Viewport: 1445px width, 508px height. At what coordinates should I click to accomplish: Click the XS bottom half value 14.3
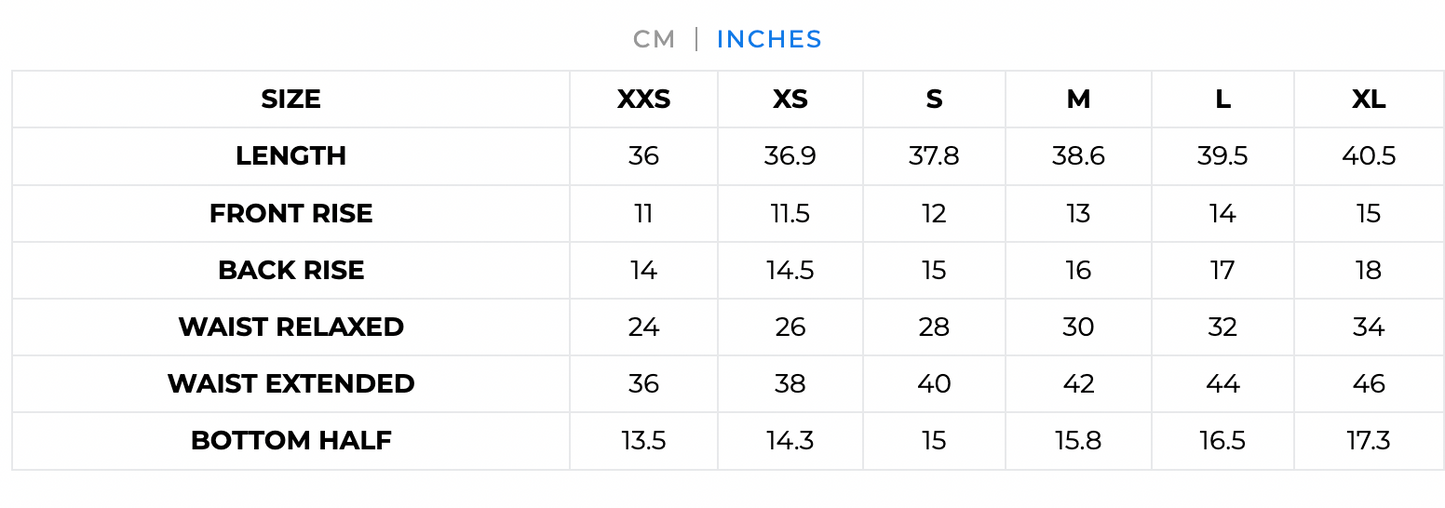pos(790,441)
